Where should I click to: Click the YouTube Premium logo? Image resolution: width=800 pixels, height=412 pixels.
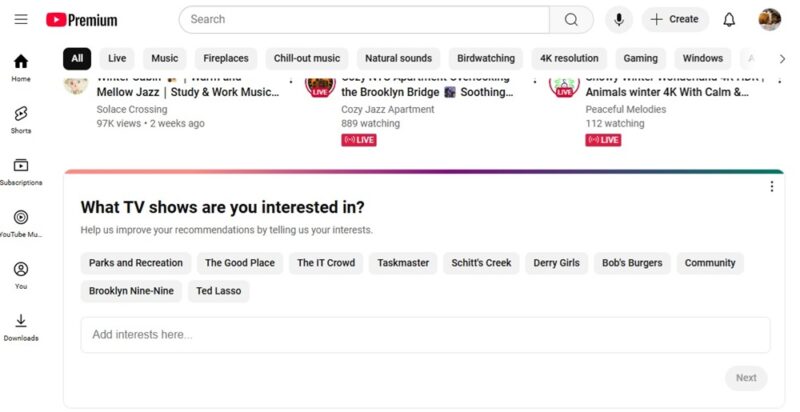[82, 19]
